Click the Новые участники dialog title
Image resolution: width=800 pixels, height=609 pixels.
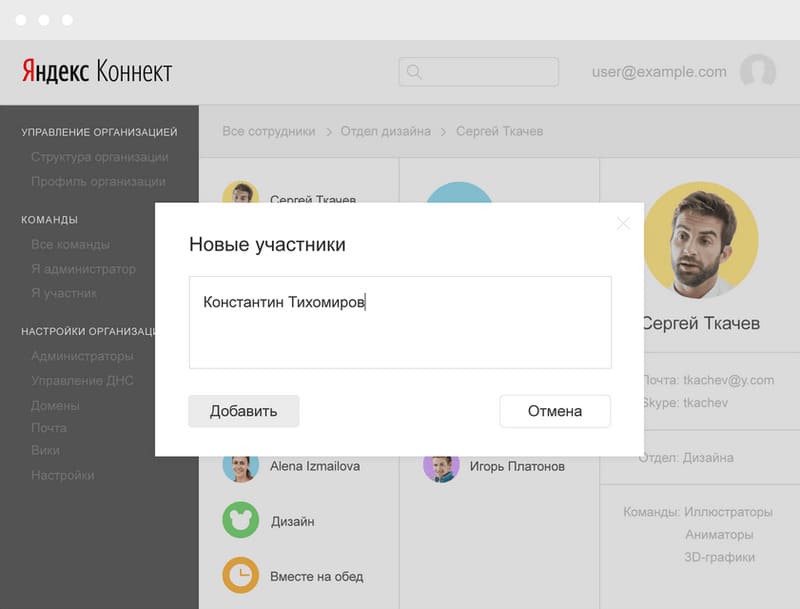click(267, 244)
